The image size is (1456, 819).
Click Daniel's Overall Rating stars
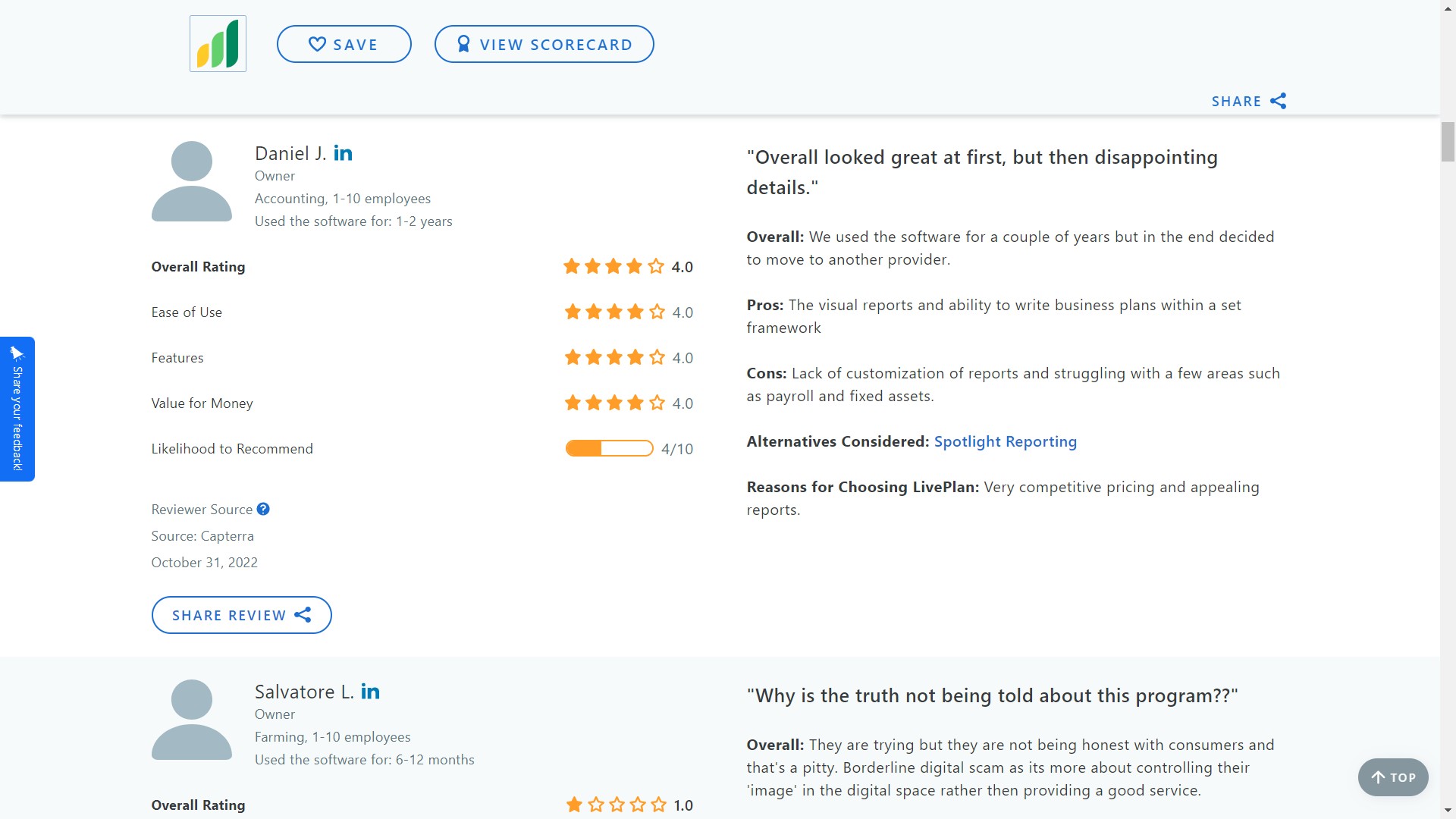point(613,266)
